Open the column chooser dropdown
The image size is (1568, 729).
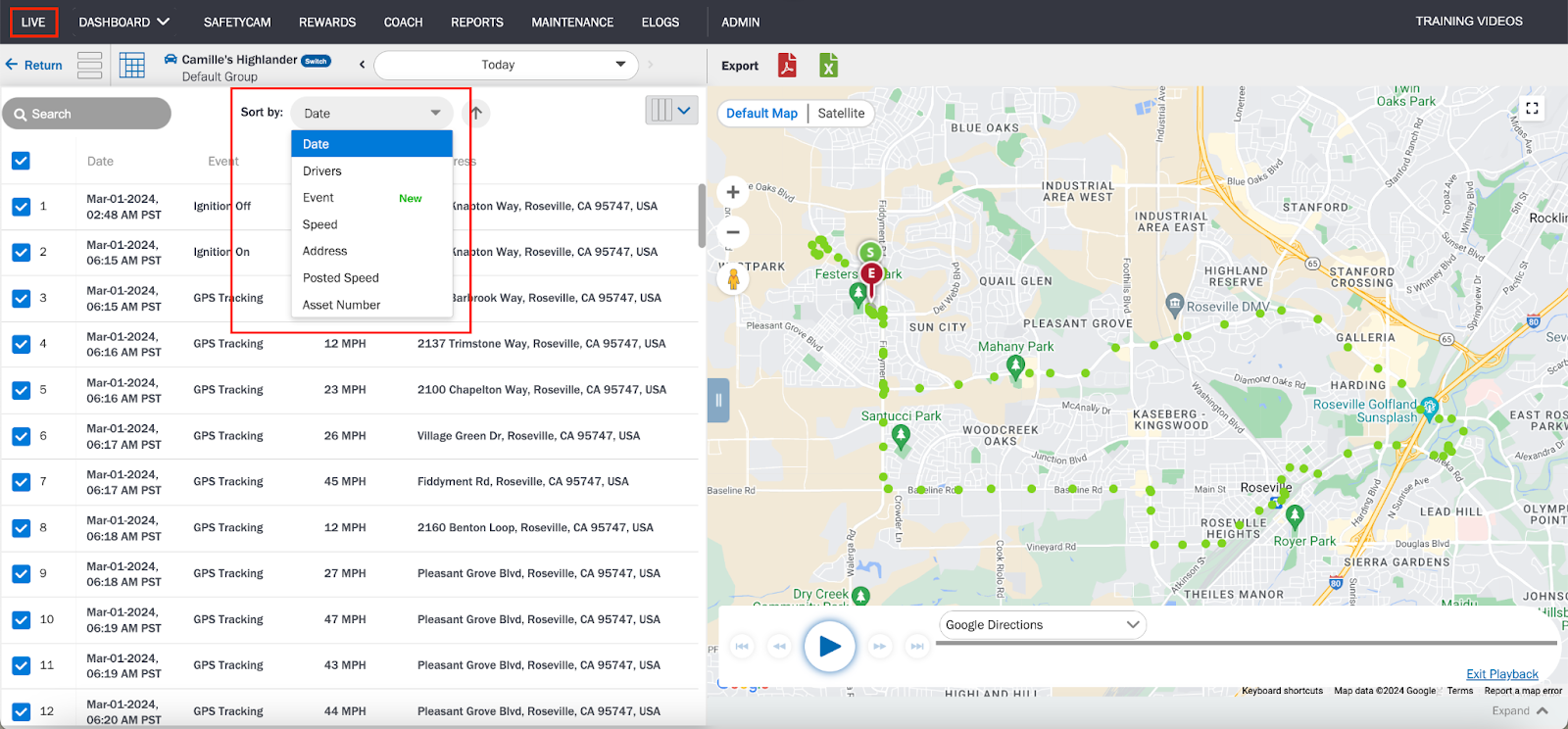(672, 111)
